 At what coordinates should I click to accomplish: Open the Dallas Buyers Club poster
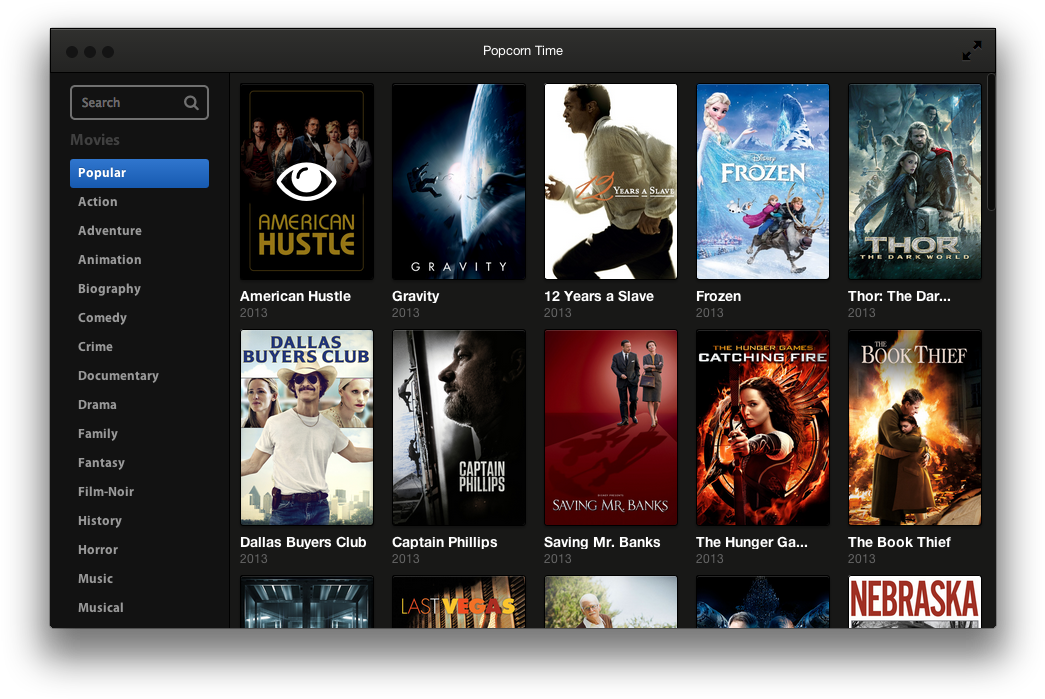click(307, 427)
